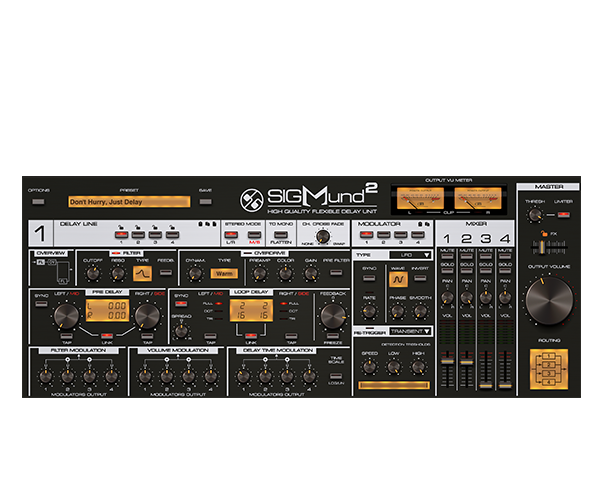Select modulator 1 button
The height and width of the screenshot is (493, 600).
coord(366,235)
